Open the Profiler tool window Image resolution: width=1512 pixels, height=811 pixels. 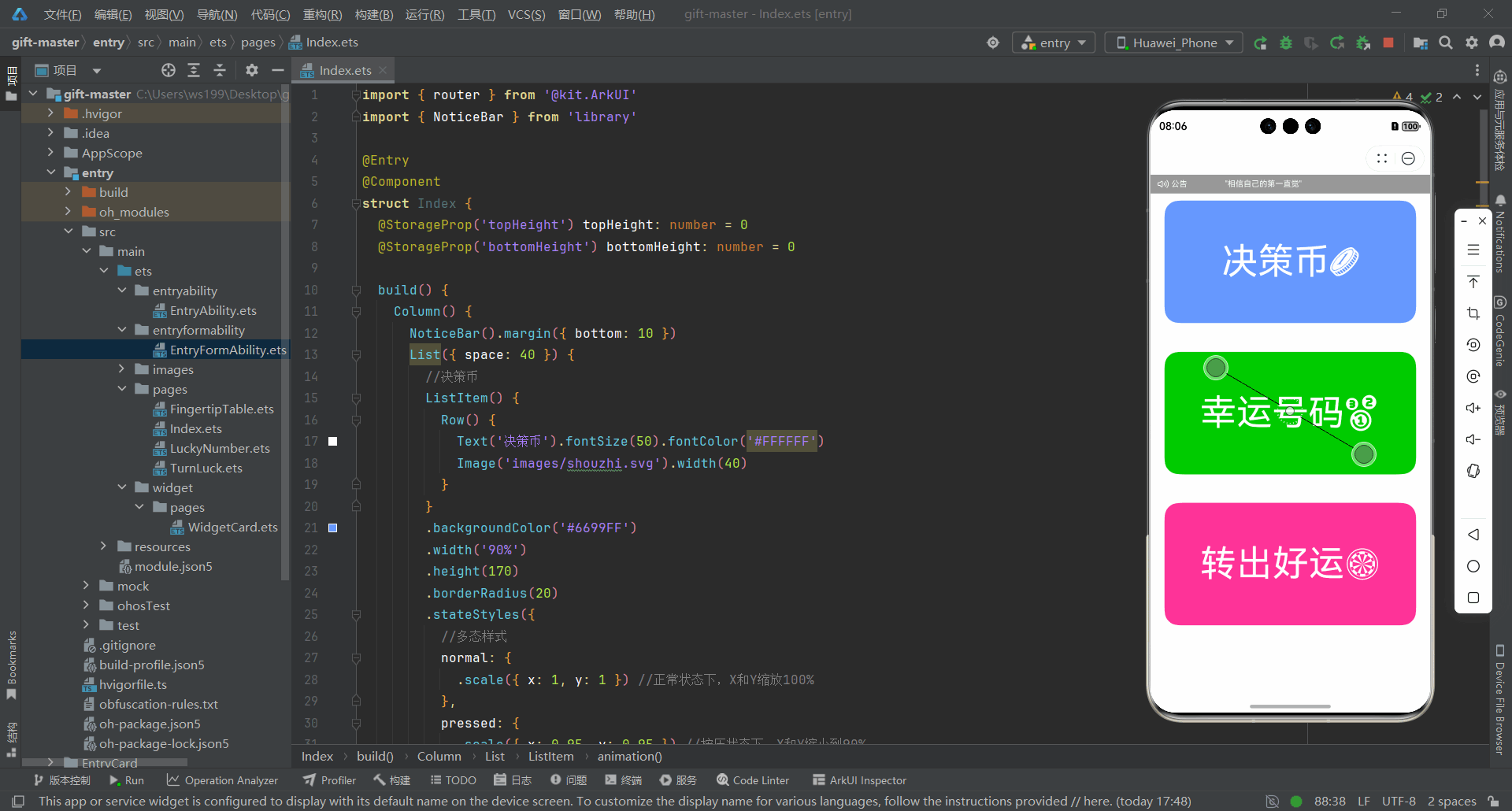pyautogui.click(x=330, y=780)
